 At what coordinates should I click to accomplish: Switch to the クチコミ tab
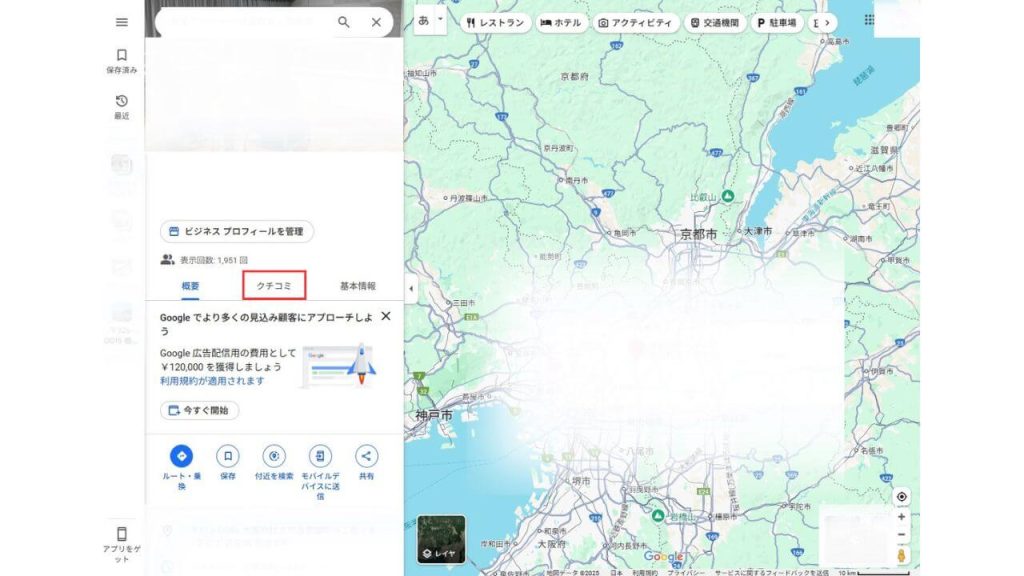coord(274,286)
